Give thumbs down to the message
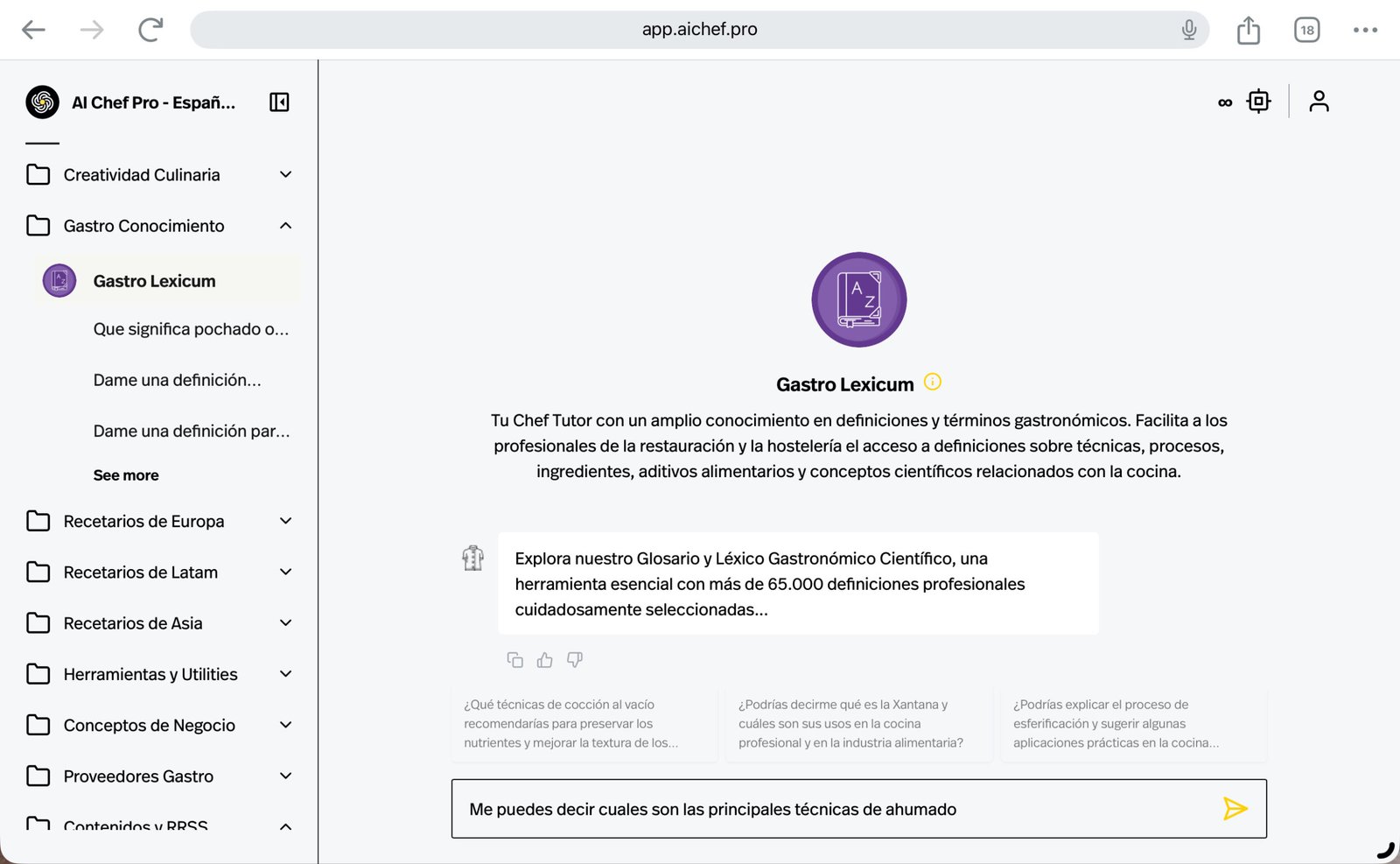 pyautogui.click(x=575, y=660)
